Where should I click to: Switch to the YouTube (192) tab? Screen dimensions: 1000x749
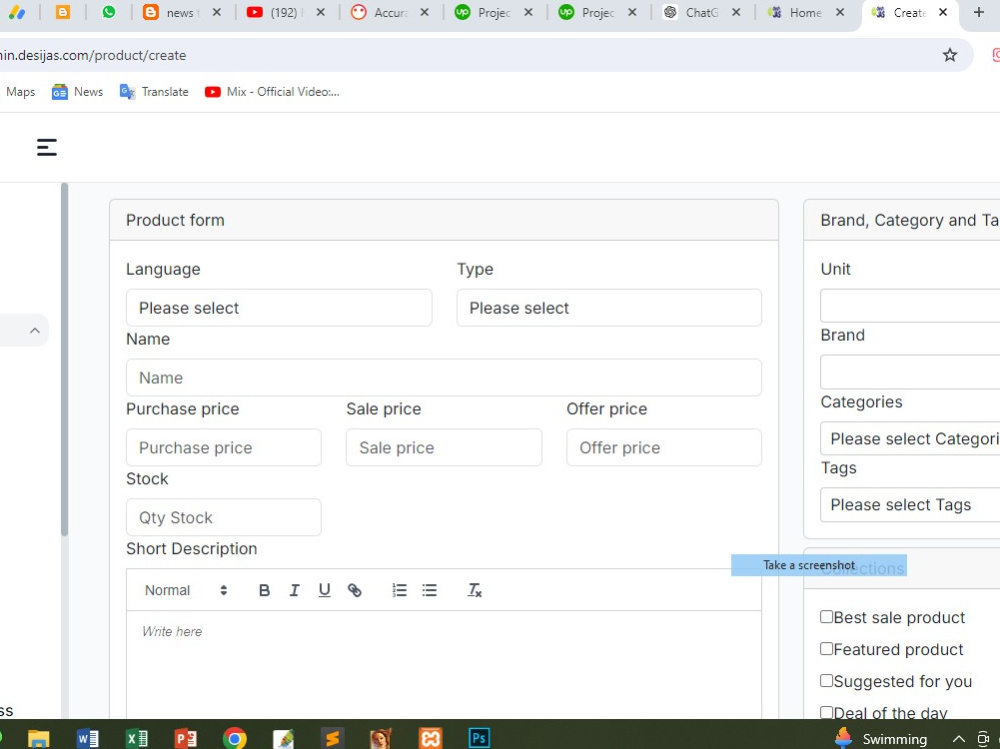click(x=283, y=12)
